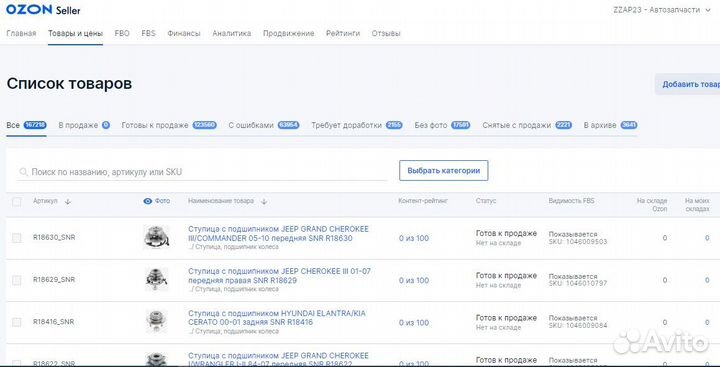Go to the FBS section

click(x=149, y=34)
